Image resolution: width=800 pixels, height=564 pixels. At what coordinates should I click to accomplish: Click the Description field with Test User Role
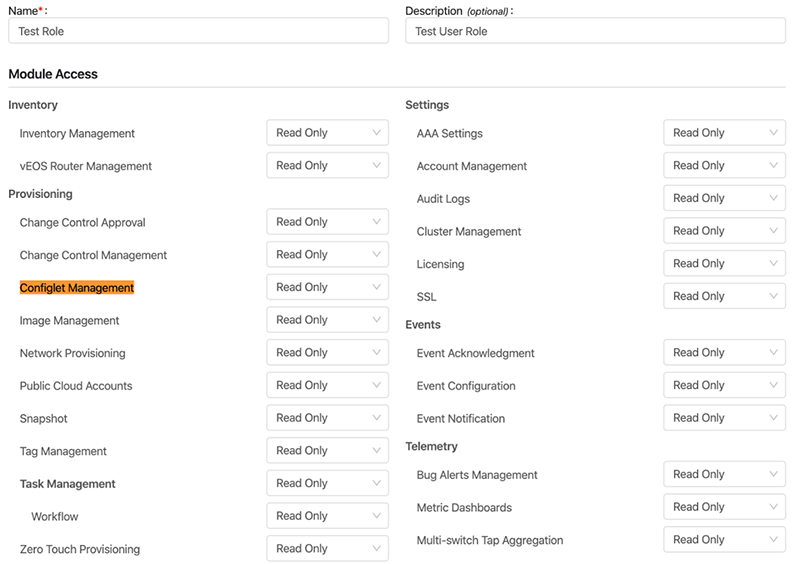tap(595, 31)
